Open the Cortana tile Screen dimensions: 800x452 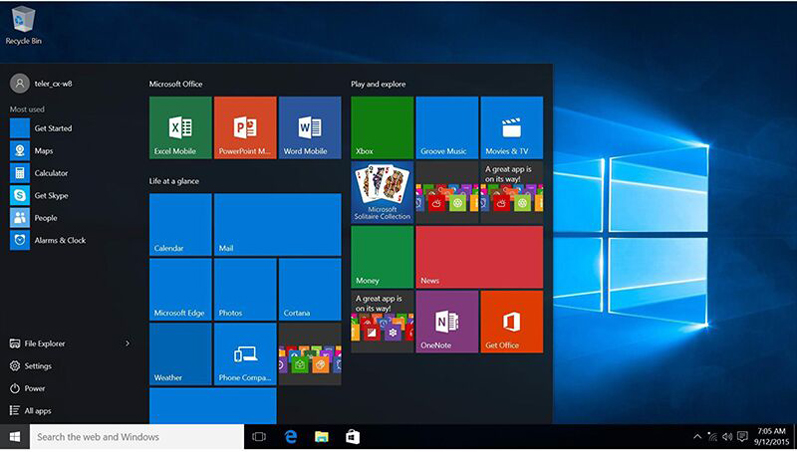pyautogui.click(x=310, y=289)
